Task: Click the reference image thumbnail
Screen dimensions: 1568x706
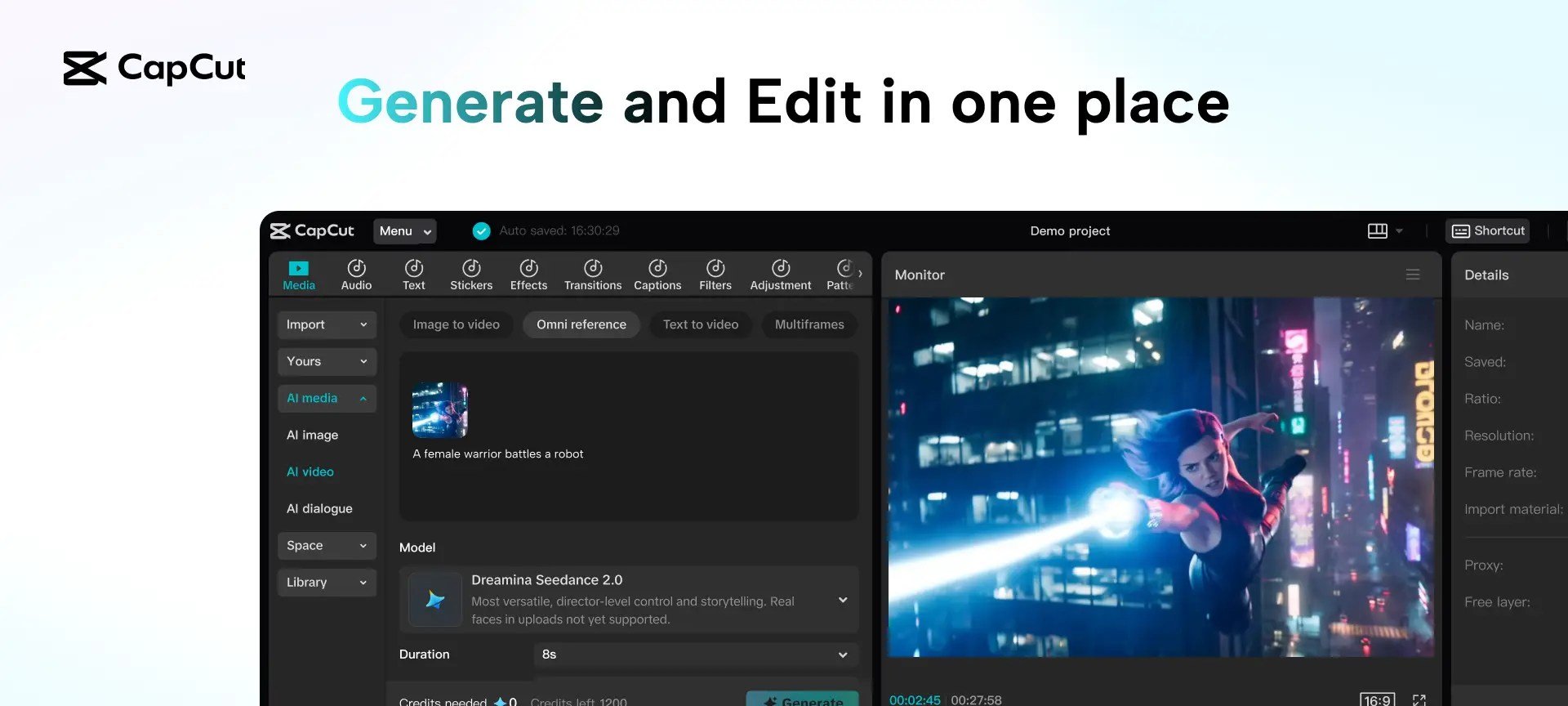Action: pos(440,410)
